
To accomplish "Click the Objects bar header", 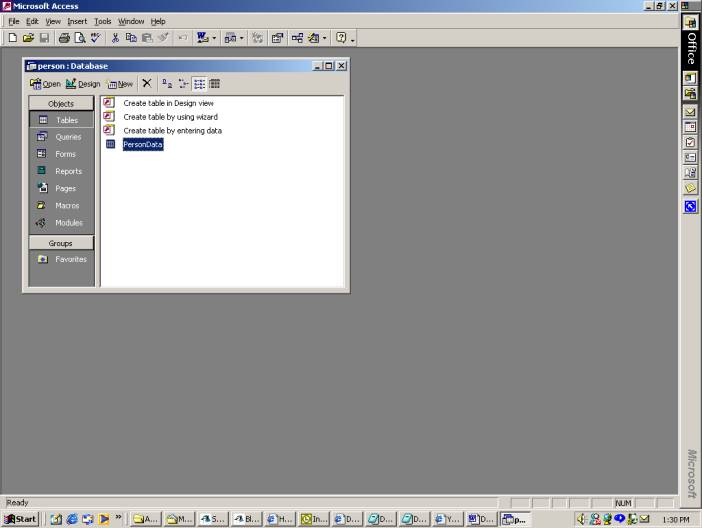I will (x=61, y=103).
